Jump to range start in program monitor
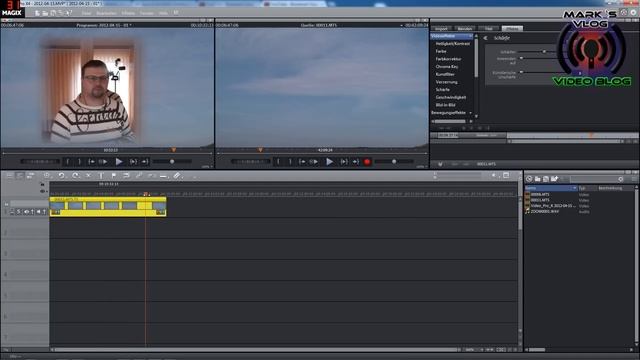Image resolution: width=640 pixels, height=360 pixels. pyautogui.click(x=91, y=162)
